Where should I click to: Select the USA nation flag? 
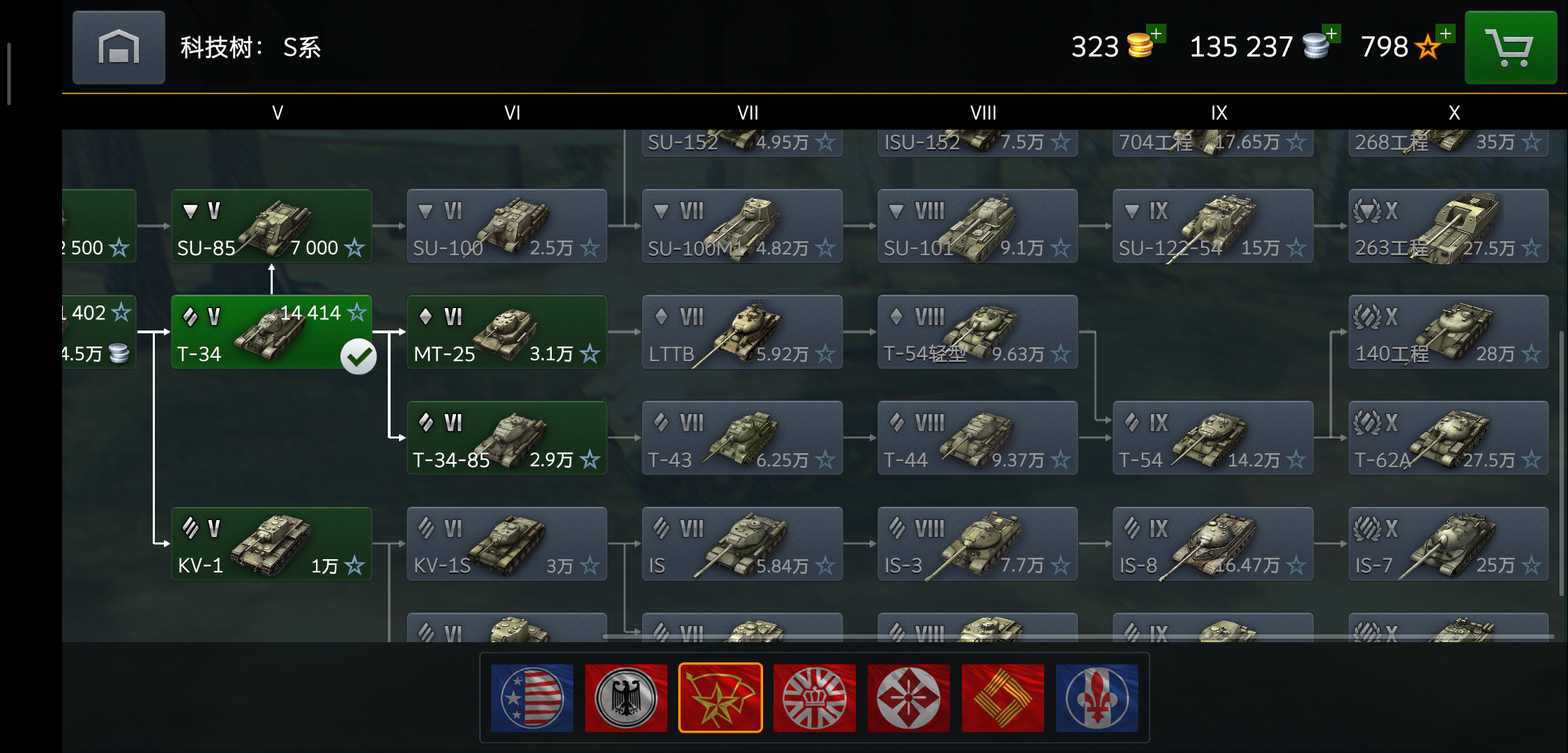tap(532, 698)
